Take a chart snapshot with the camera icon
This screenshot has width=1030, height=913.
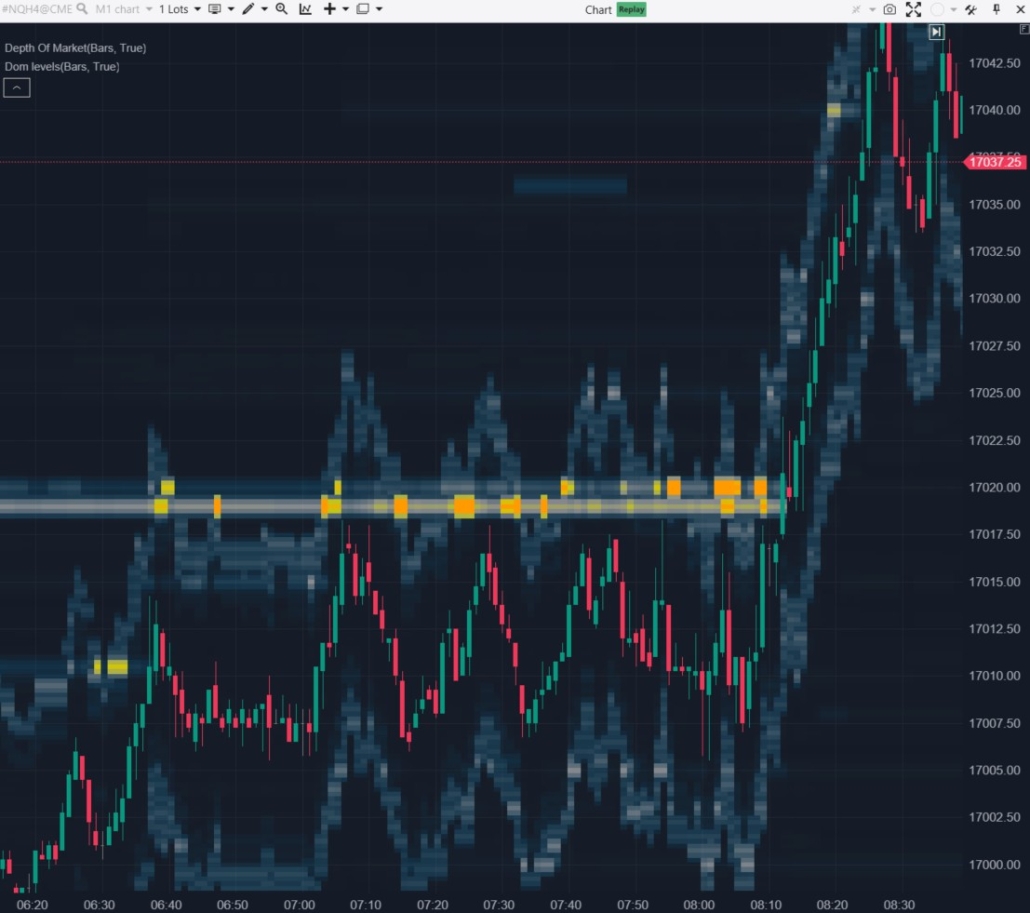click(888, 9)
